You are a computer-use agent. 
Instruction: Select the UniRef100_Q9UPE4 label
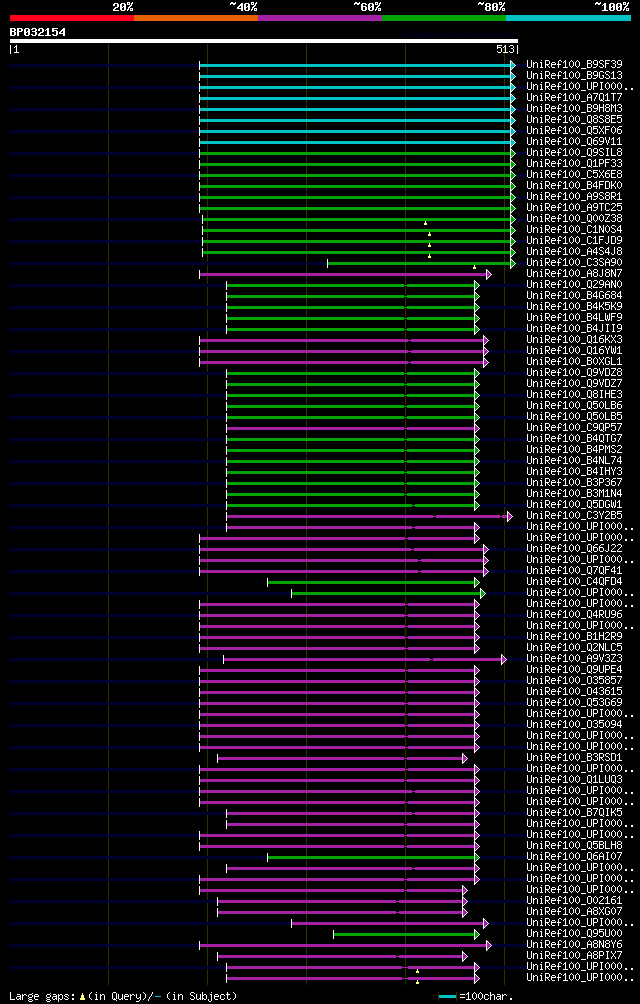coord(574,669)
